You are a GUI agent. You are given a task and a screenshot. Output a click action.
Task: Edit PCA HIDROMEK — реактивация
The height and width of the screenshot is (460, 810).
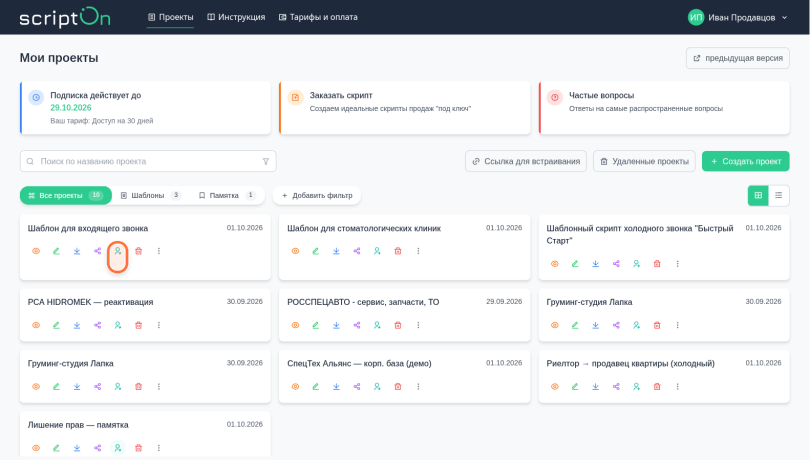[x=56, y=325]
